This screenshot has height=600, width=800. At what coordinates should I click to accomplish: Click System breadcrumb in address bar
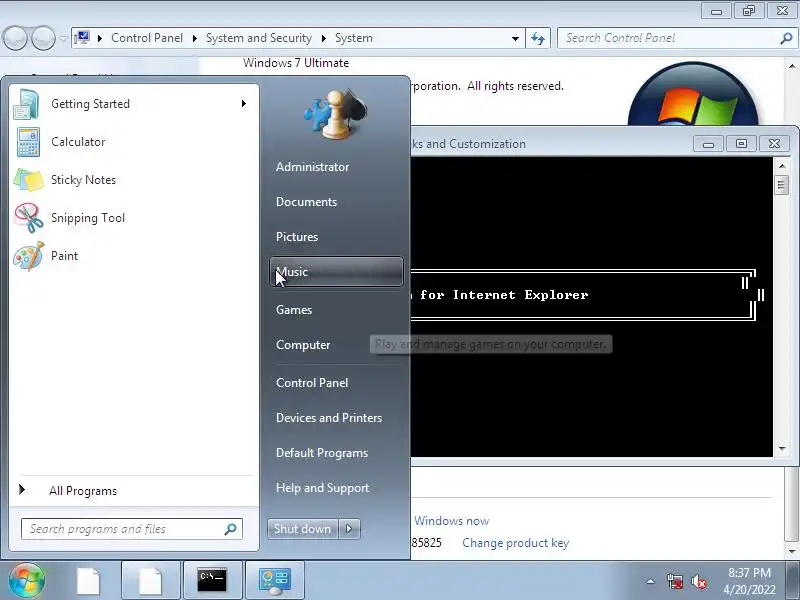coord(354,38)
